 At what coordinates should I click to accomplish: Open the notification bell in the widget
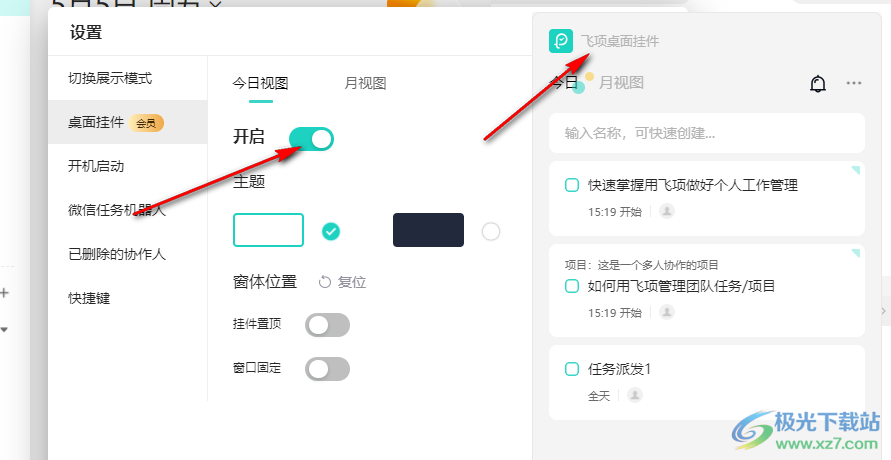[818, 83]
